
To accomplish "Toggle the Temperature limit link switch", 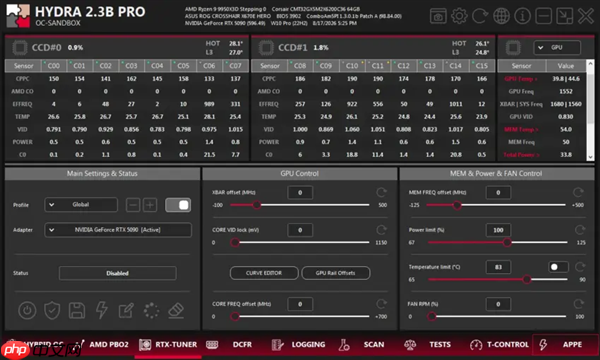I will point(558,267).
